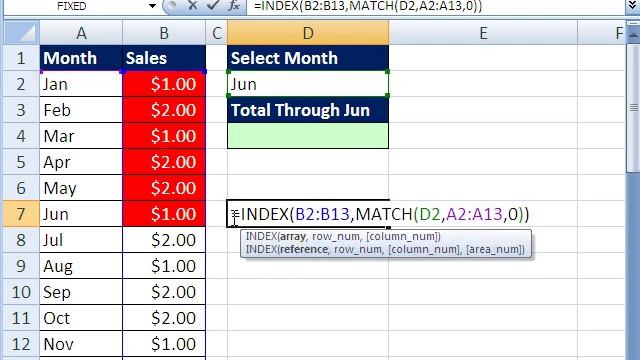Click the Sep cell

pyautogui.click(x=81, y=292)
